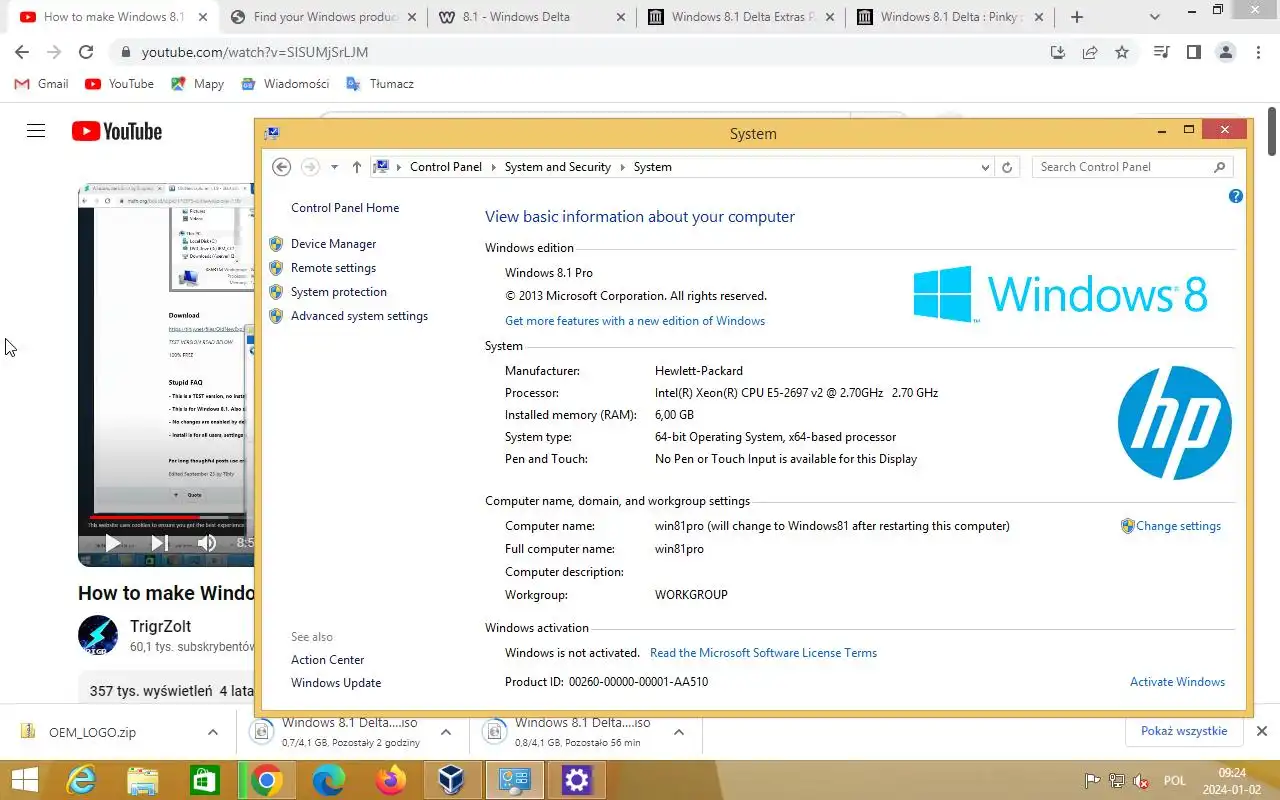This screenshot has height=800, width=1280.
Task: Open Wiadomości bookmark
Action: pyautogui.click(x=285, y=84)
